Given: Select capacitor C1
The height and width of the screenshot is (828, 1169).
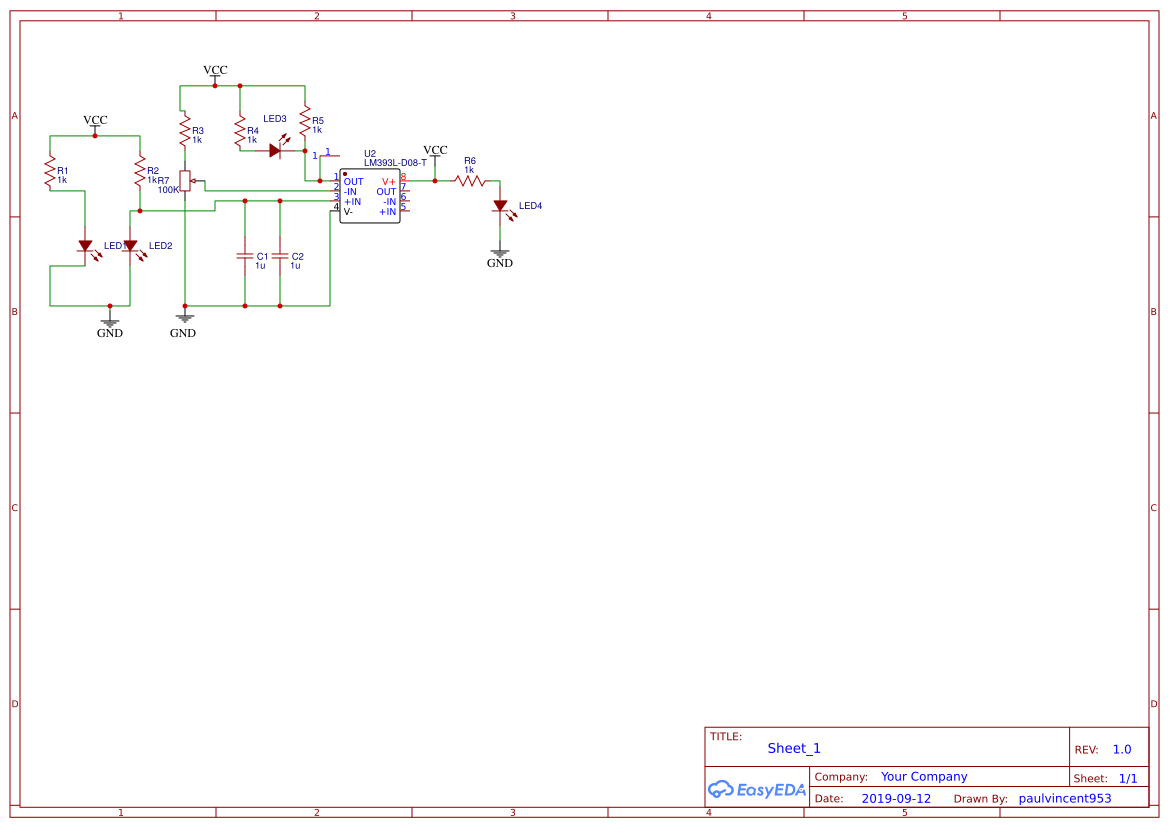Looking at the screenshot, I should coord(245,258).
